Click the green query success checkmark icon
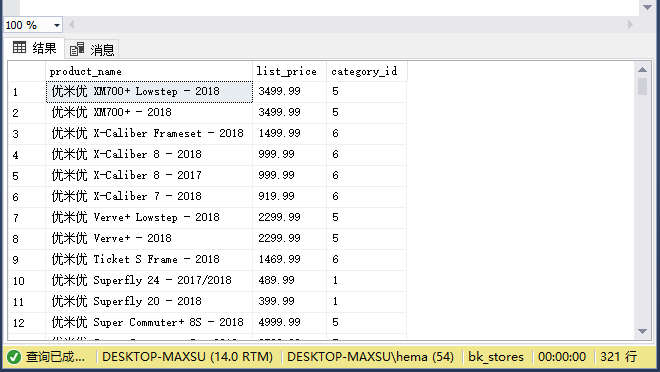The width and height of the screenshot is (660, 372). pos(13,357)
